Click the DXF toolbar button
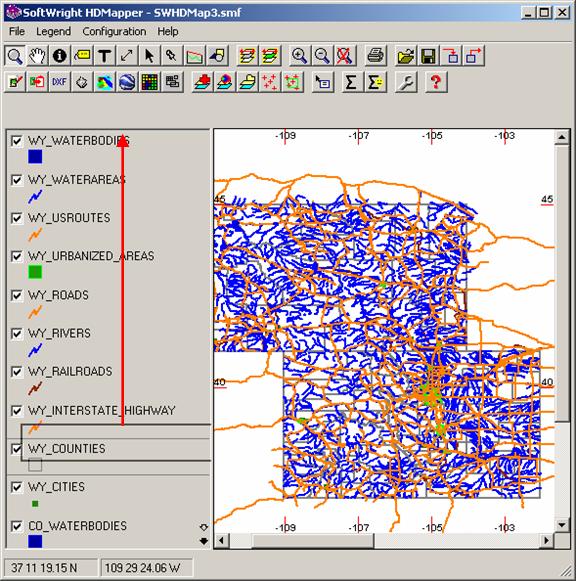 pyautogui.click(x=60, y=82)
